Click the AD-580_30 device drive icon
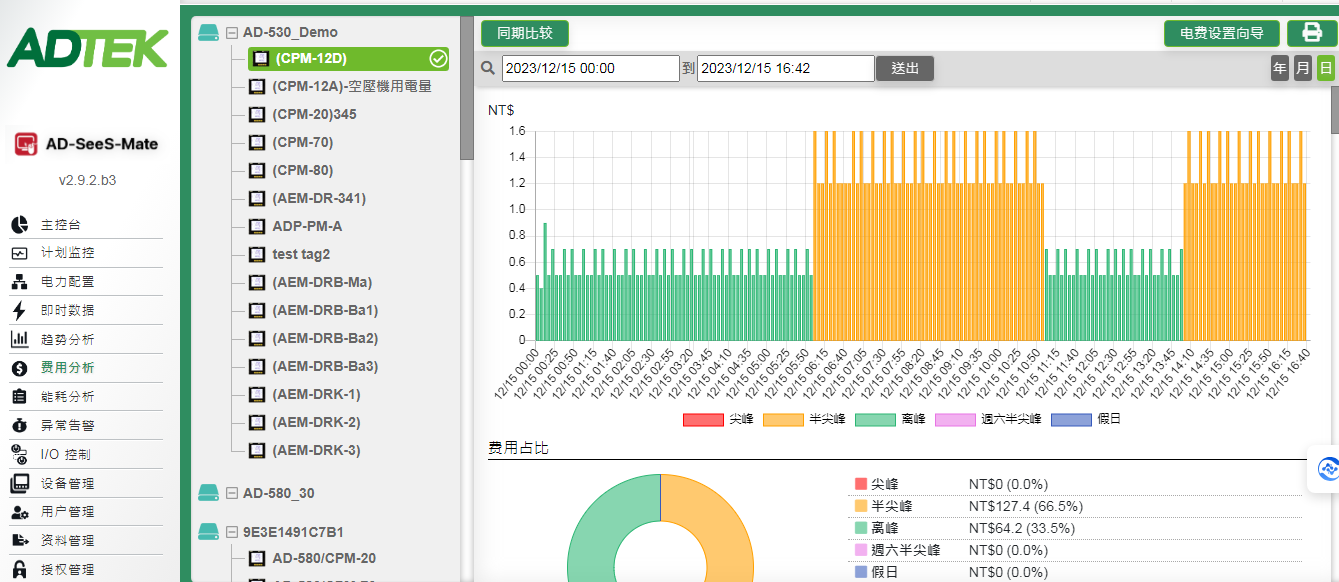1339x582 pixels. [x=208, y=493]
